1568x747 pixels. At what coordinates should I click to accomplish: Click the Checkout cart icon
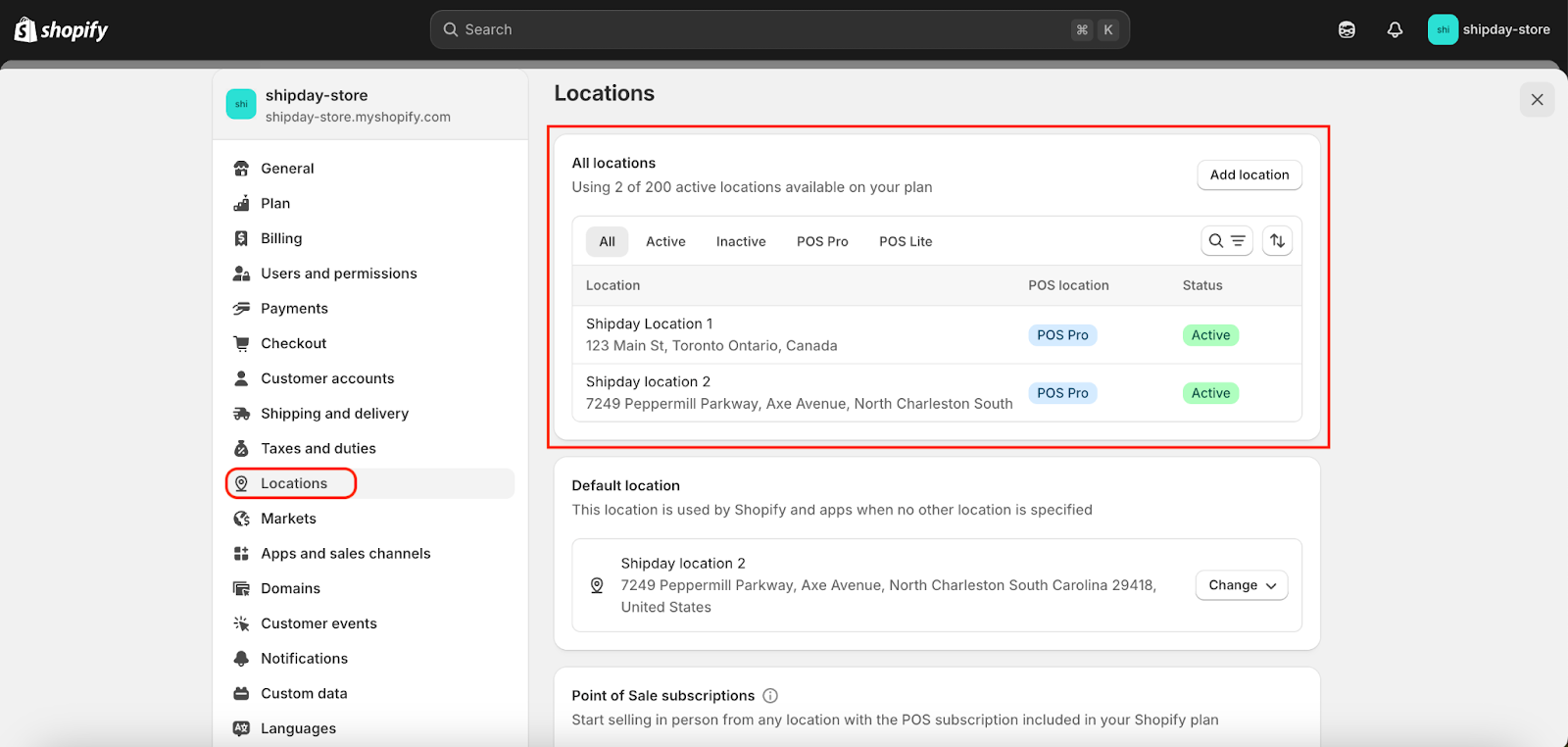point(241,343)
